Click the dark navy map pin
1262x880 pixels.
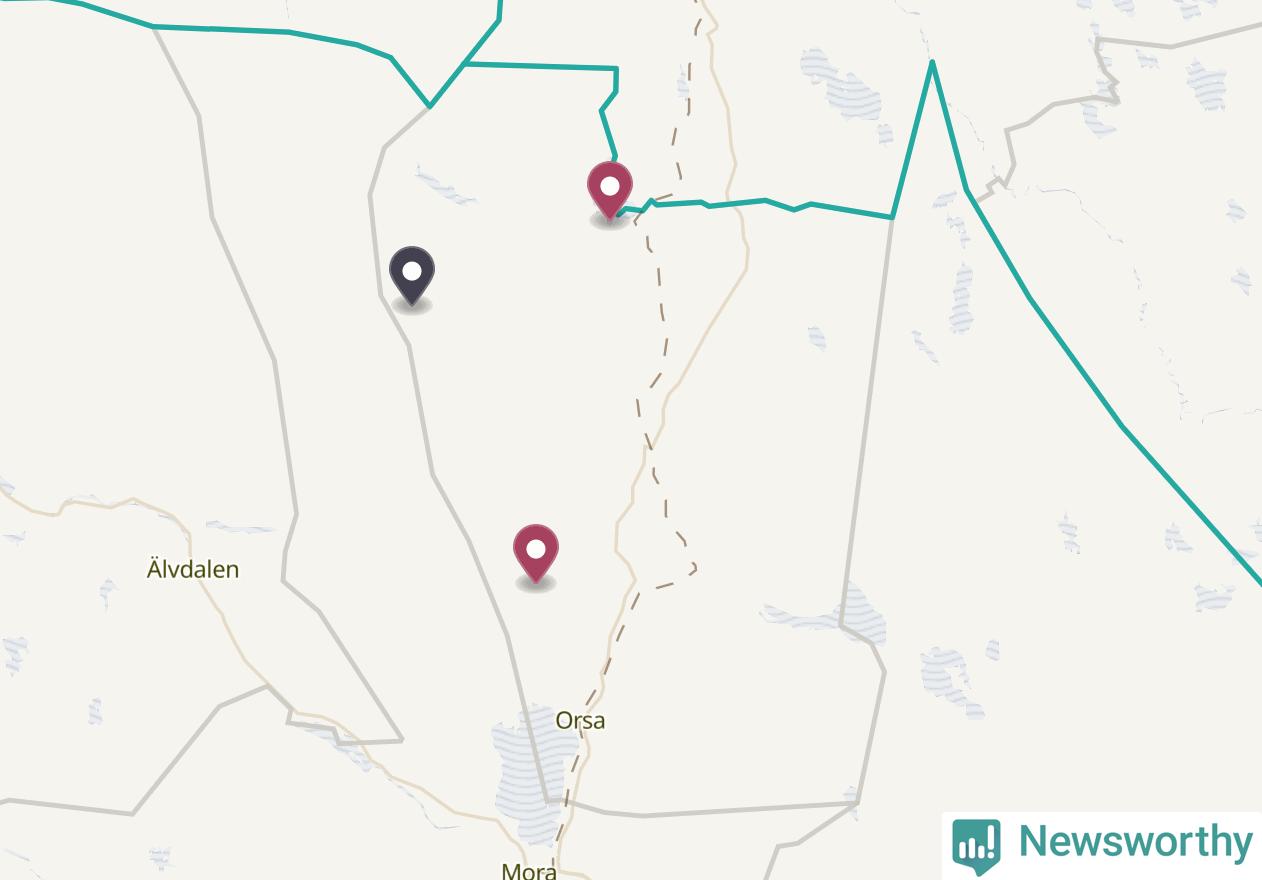coord(411,276)
